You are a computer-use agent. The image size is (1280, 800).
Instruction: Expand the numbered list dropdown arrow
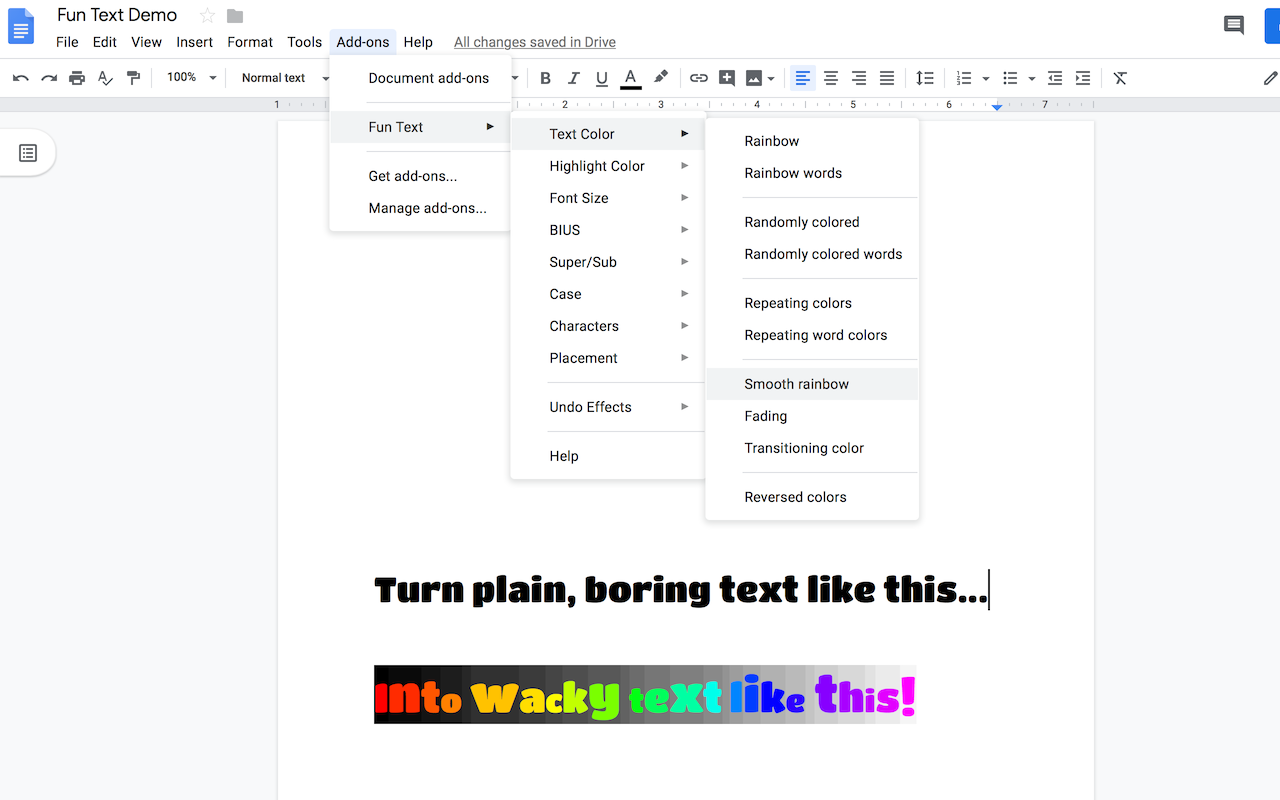986,78
